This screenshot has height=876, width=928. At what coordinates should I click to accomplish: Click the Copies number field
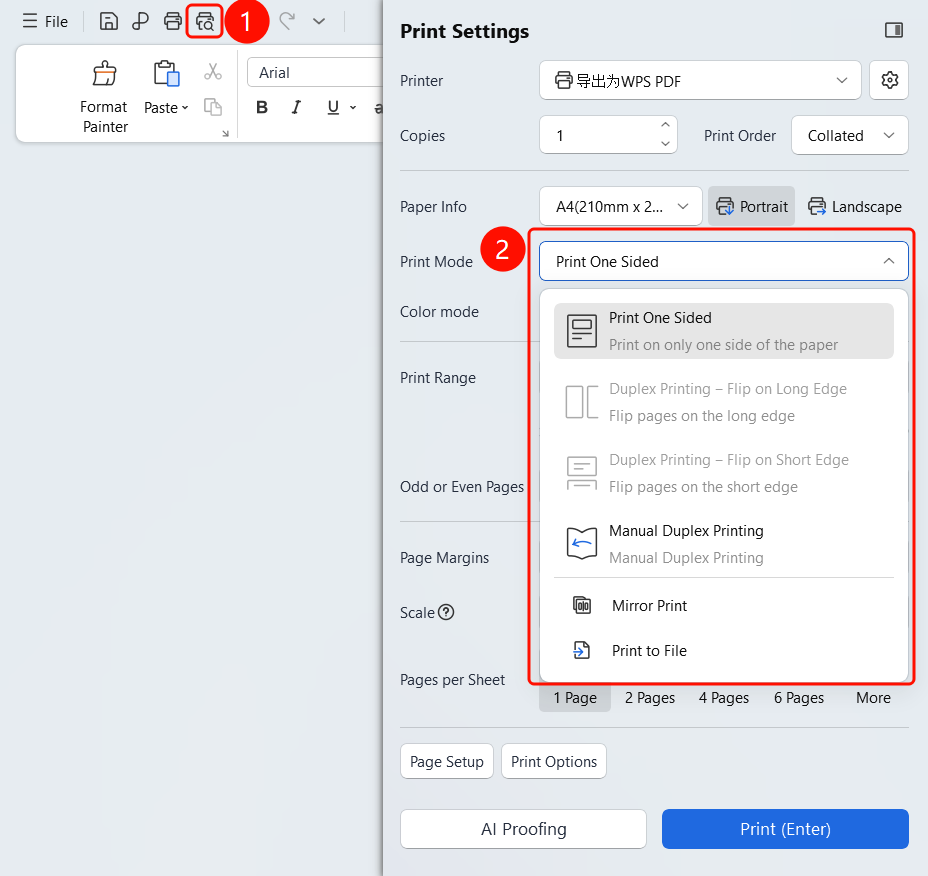tap(608, 136)
